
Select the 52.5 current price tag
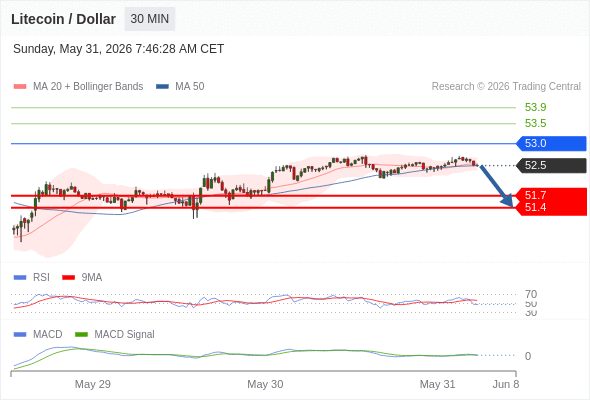551,165
